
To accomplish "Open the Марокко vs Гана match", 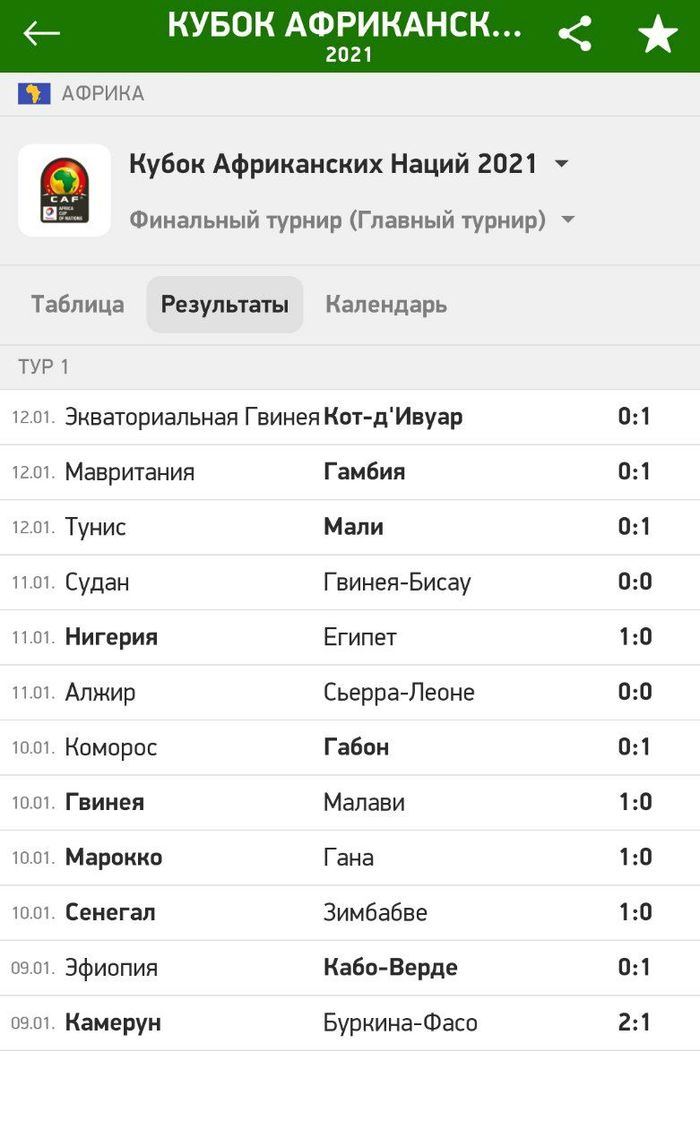I will [x=350, y=858].
